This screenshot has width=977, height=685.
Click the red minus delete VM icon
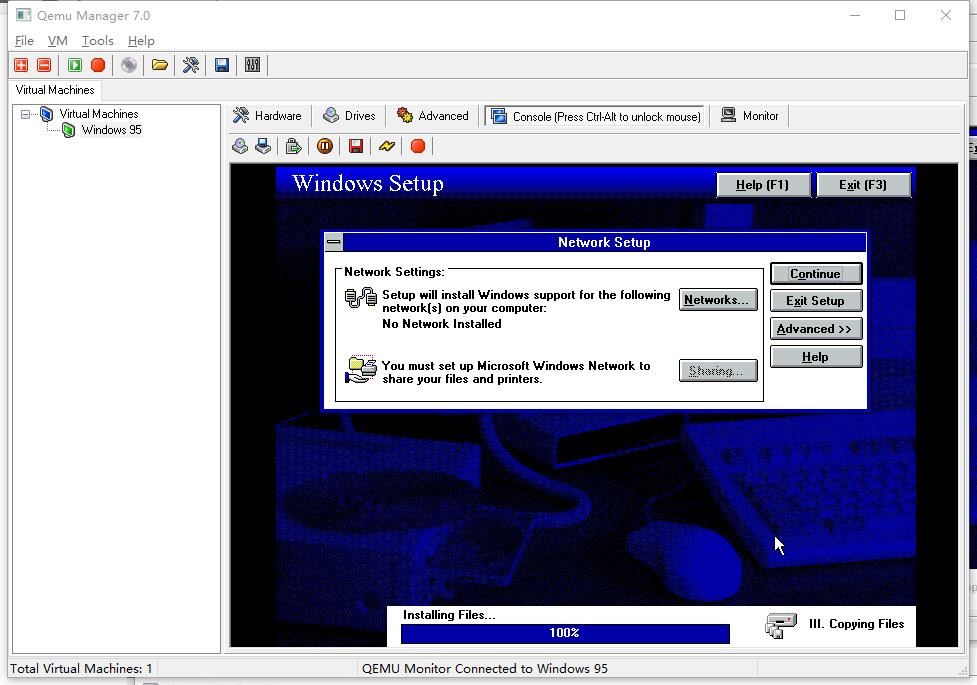[x=44, y=65]
